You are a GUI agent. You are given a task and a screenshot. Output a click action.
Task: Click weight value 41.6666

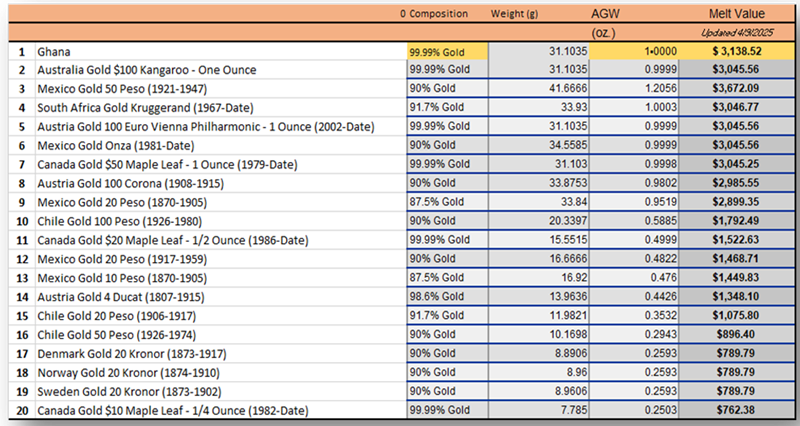coord(539,88)
